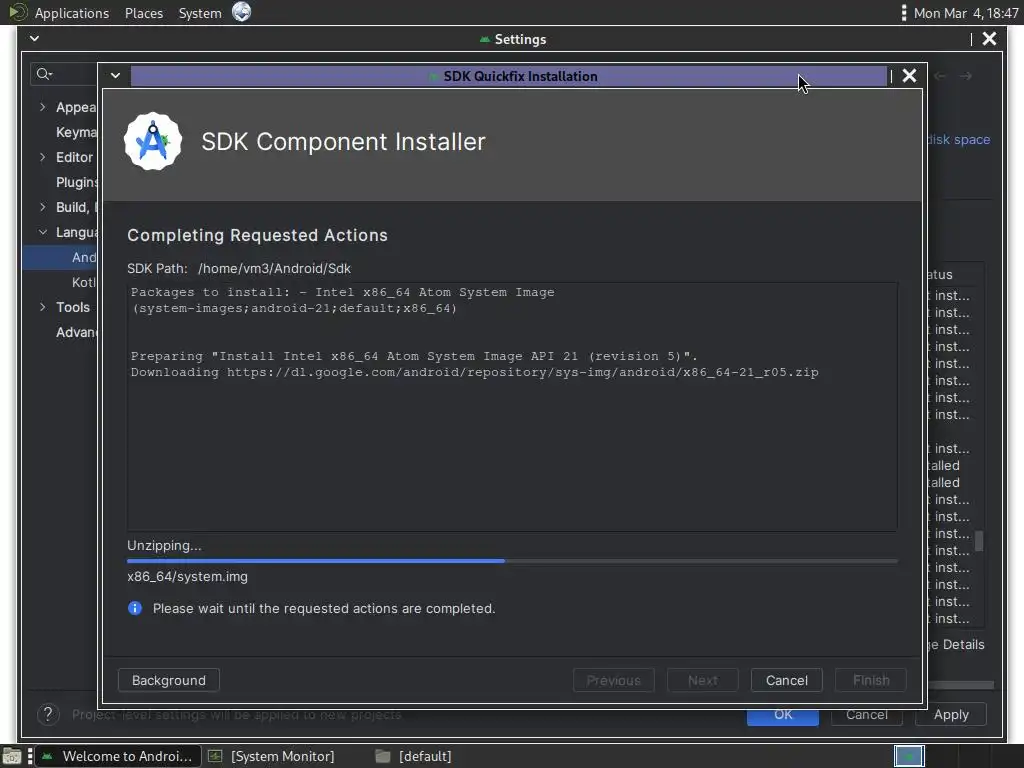This screenshot has width=1024, height=768.
Task: Expand the Editor node in Settings tree
Action: tap(42, 157)
